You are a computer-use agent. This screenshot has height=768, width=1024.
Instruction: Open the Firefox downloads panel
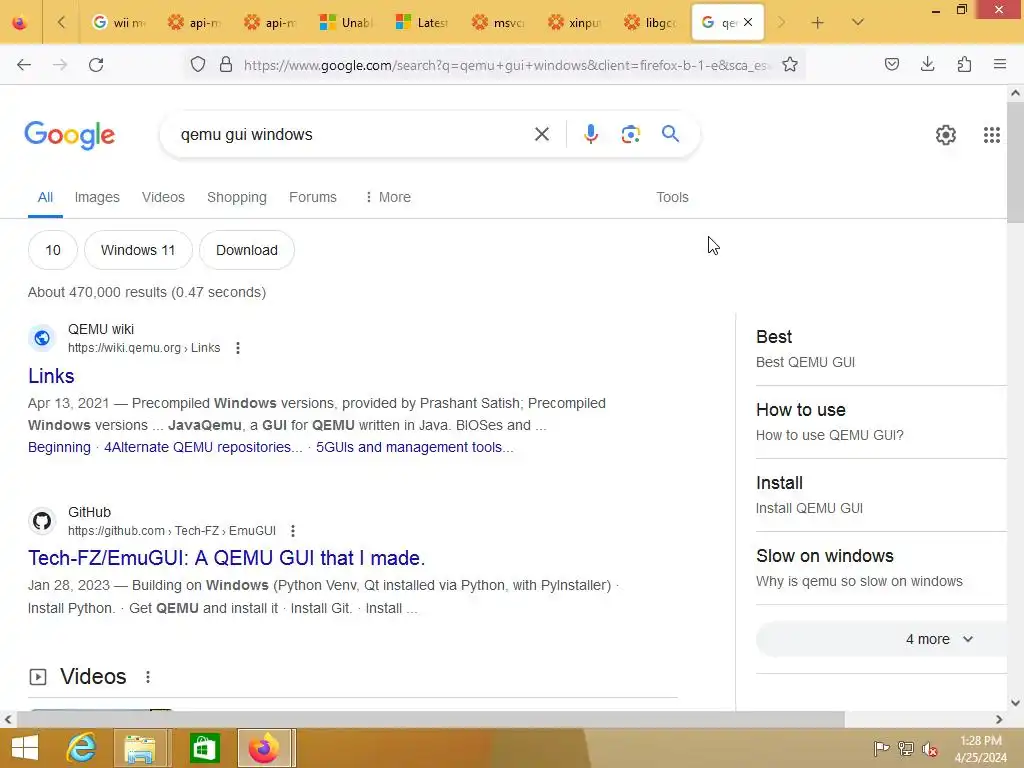click(927, 64)
